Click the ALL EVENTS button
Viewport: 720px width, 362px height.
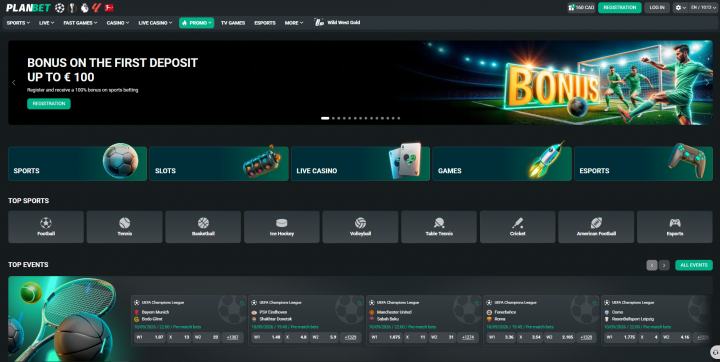click(694, 265)
